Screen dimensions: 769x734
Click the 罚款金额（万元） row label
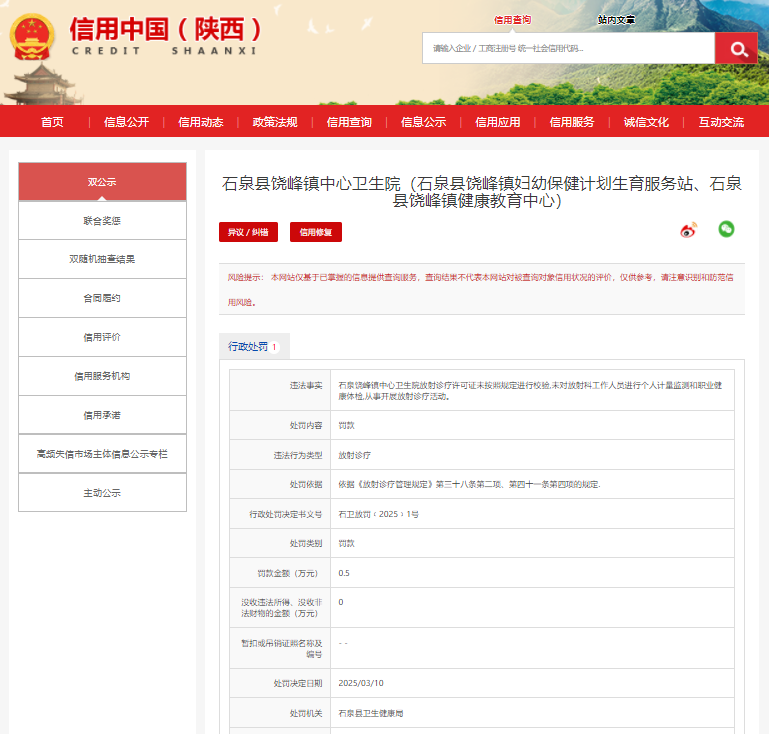tap(287, 573)
